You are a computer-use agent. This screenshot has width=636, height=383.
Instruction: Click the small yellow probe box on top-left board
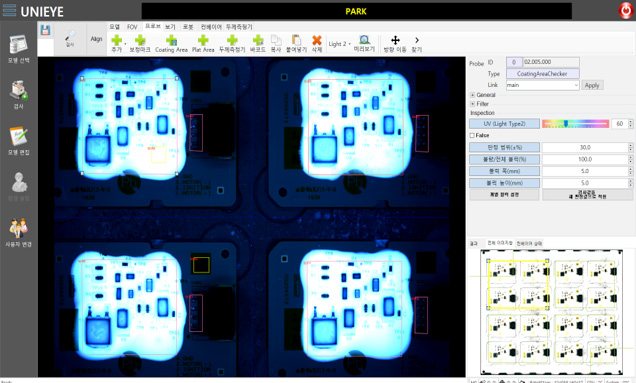[x=159, y=155]
